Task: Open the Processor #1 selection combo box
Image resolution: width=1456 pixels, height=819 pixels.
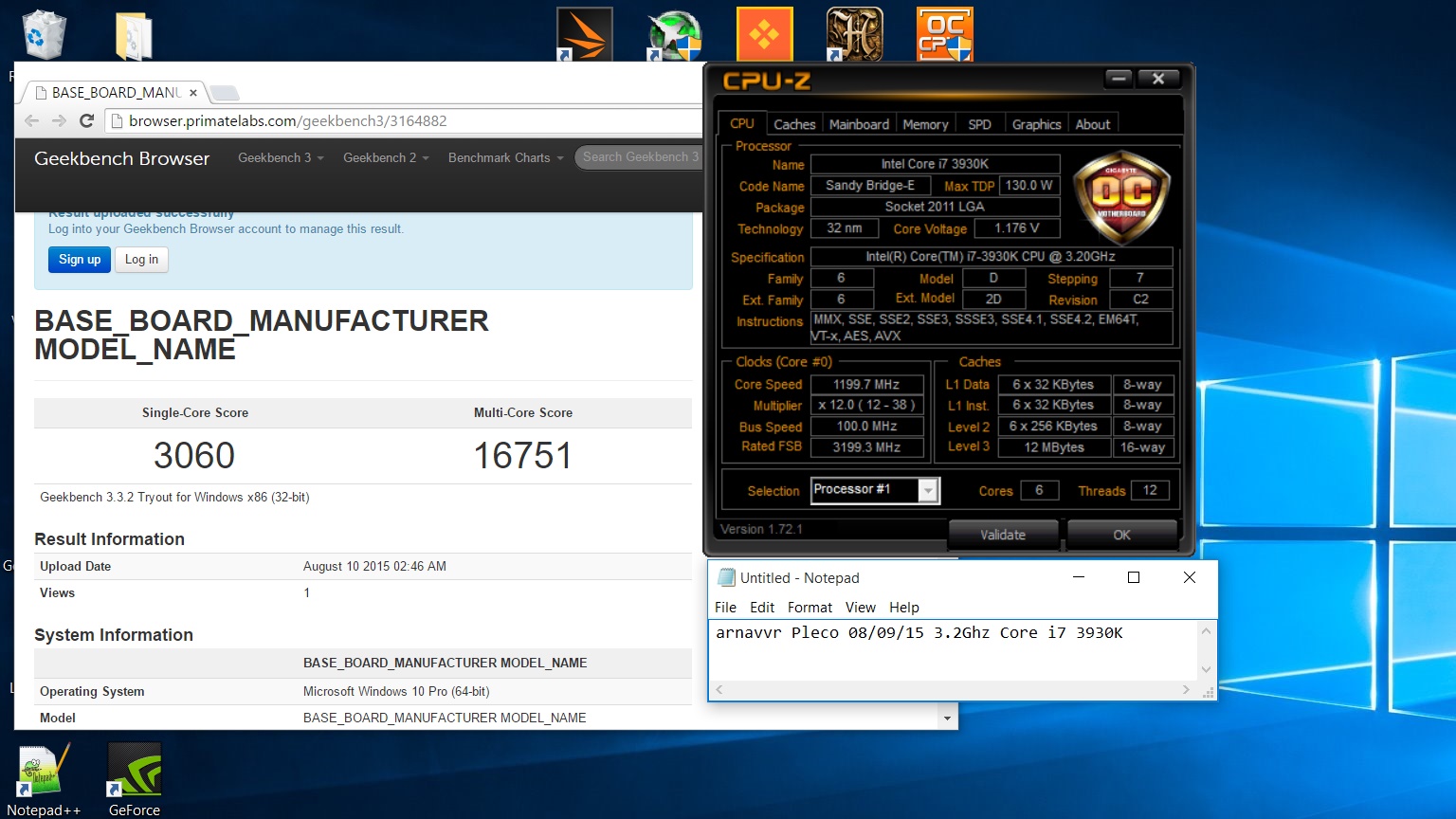Action: pyautogui.click(x=875, y=490)
